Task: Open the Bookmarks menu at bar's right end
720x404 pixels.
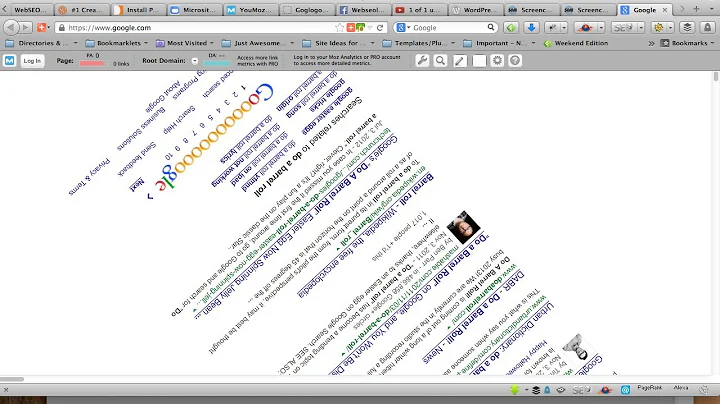Action: tap(687, 43)
